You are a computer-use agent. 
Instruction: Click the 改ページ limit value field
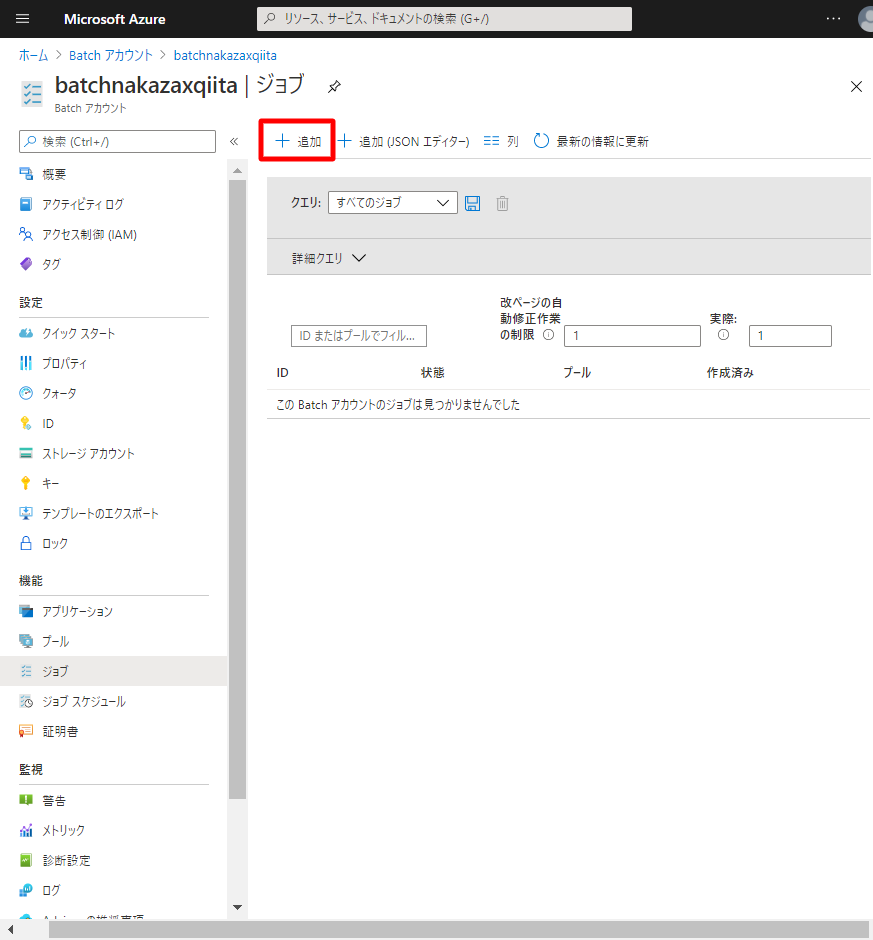pyautogui.click(x=632, y=336)
